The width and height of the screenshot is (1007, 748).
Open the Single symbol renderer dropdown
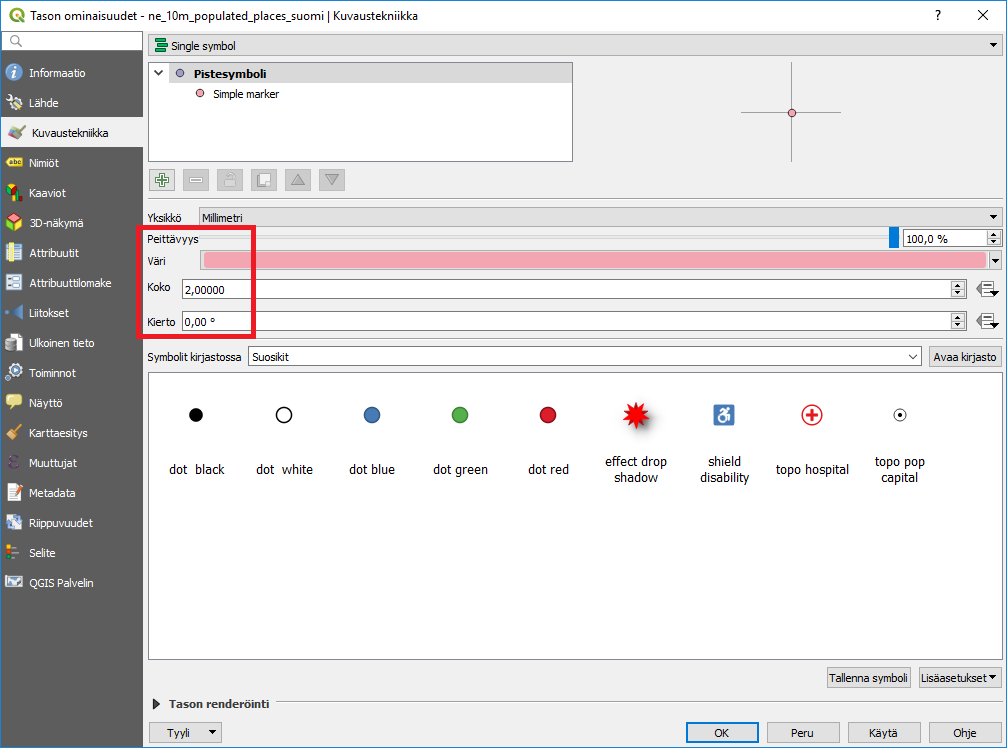pos(574,45)
